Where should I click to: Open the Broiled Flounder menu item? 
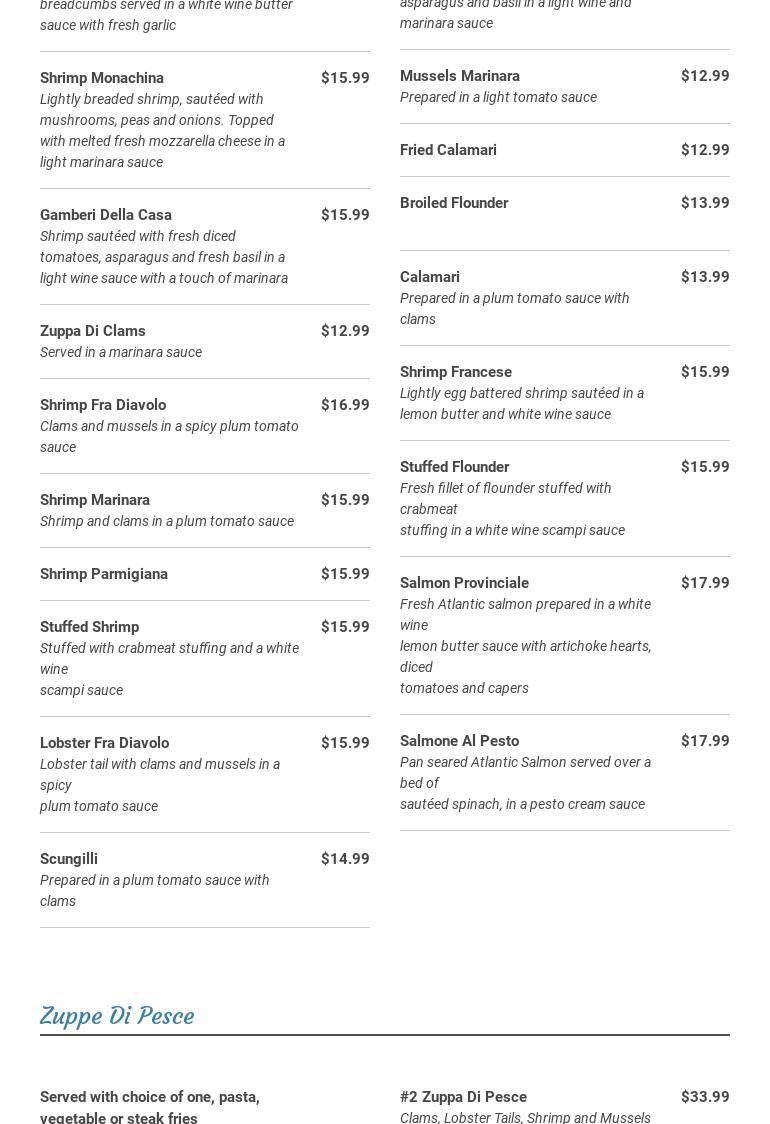coord(454,203)
